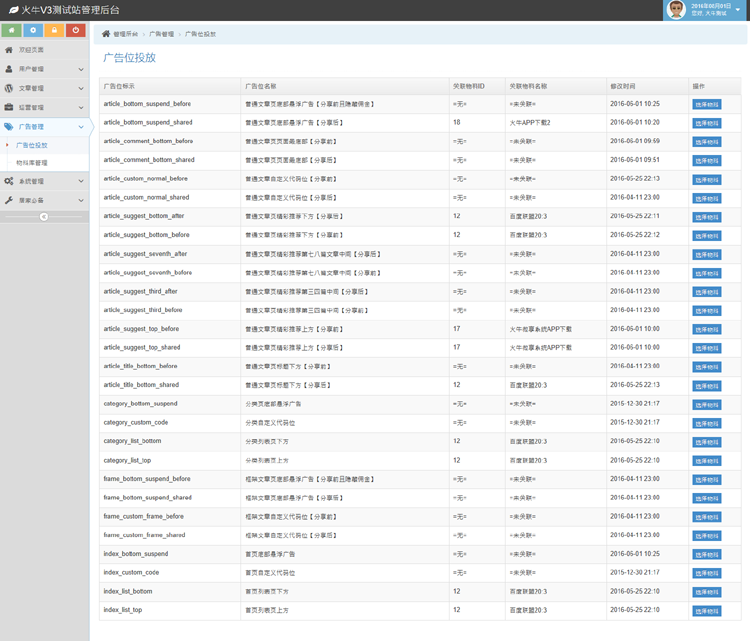This screenshot has height=641, width=750.
Task: Collapse the 广告管理 sidebar section
Action: click(x=44, y=127)
